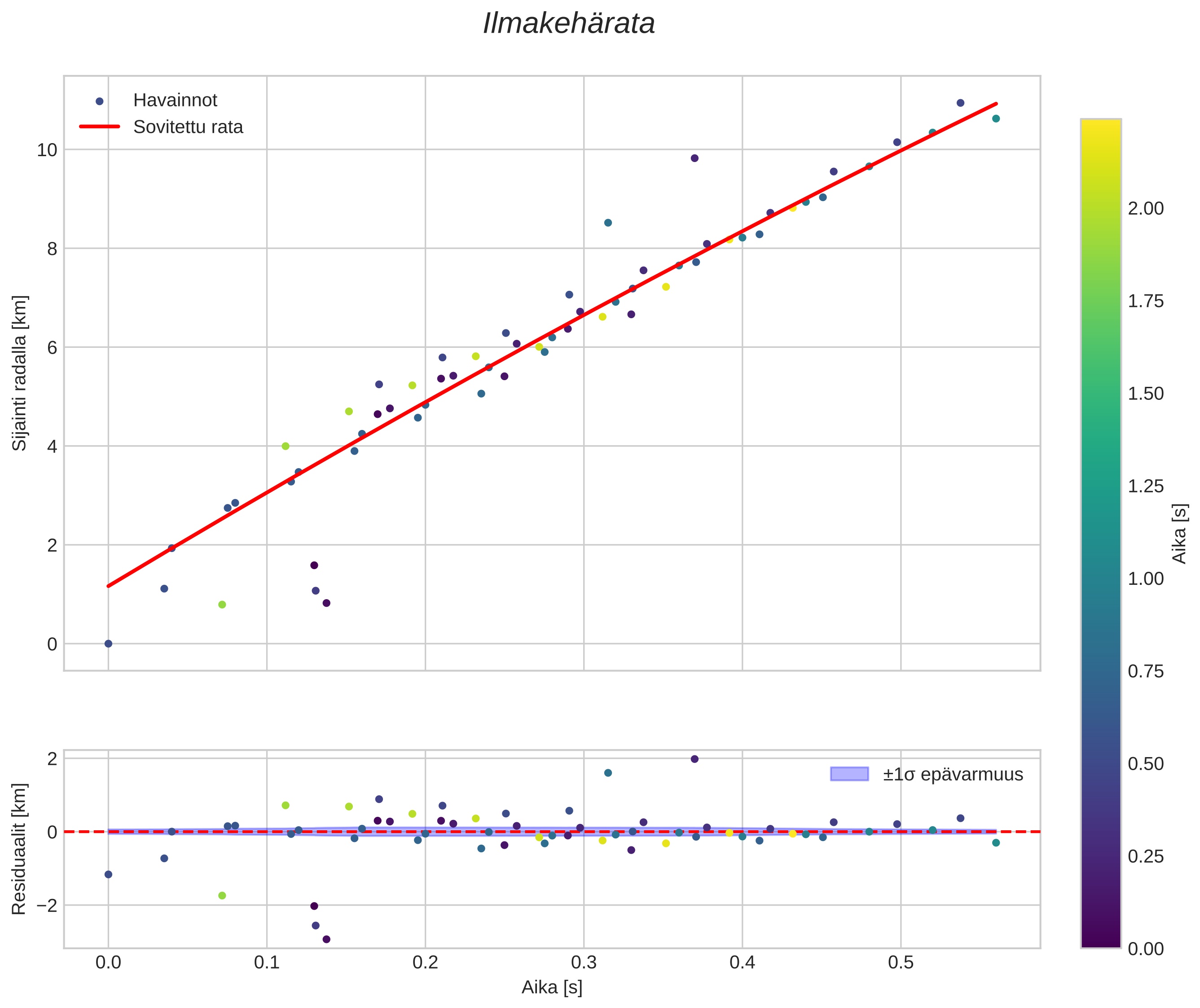Click the colorbar tick label 1.50
The height and width of the screenshot is (1008, 1200).
(x=1145, y=394)
